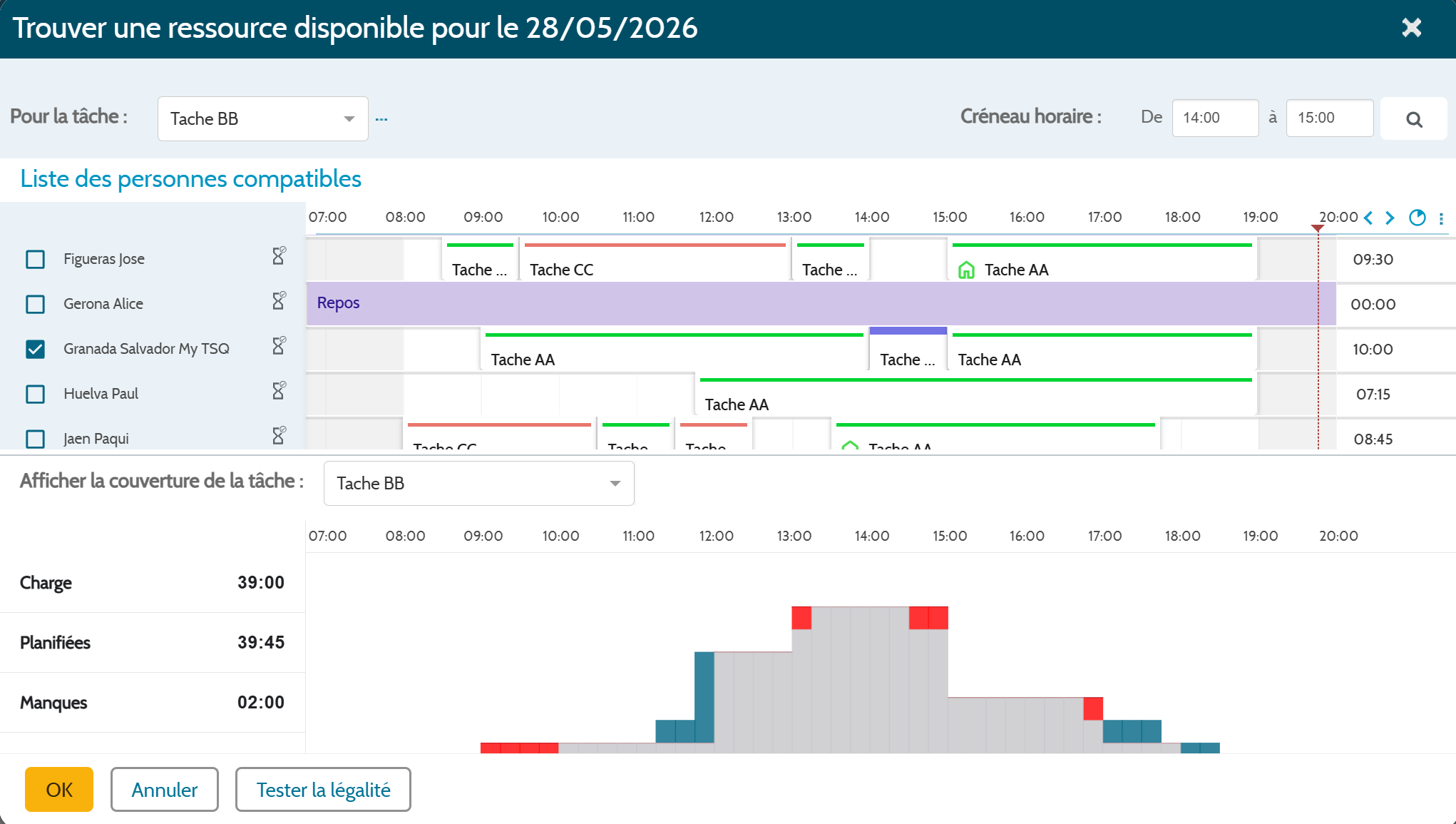This screenshot has width=1456, height=824.
Task: Click hourglass icon for Gerona Alice
Action: pyautogui.click(x=279, y=300)
